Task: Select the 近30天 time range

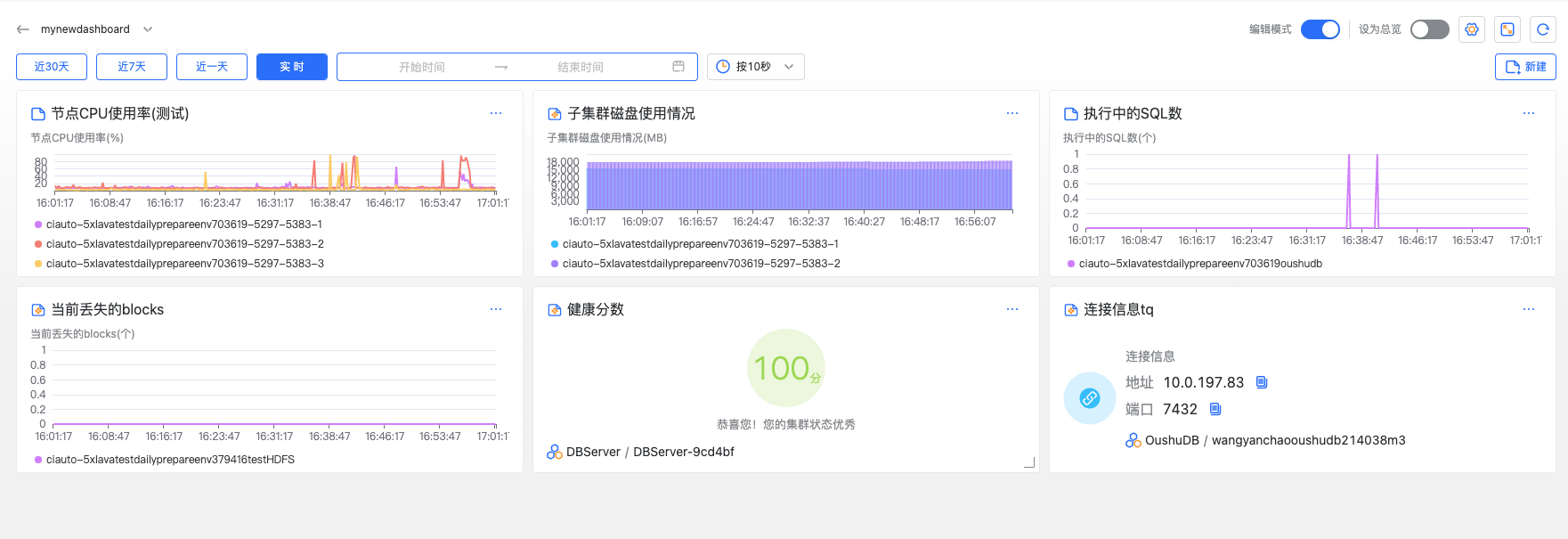Action: [x=52, y=67]
